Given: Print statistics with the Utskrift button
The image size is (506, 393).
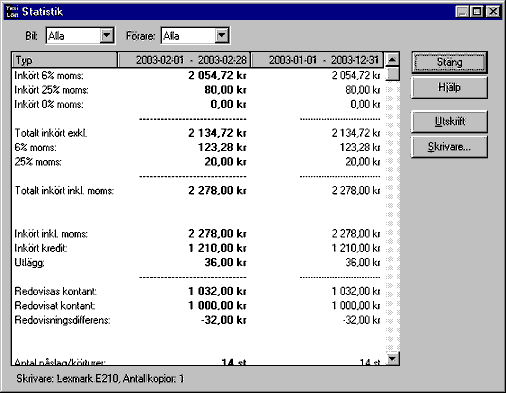Looking at the screenshot, I should 449,121.
